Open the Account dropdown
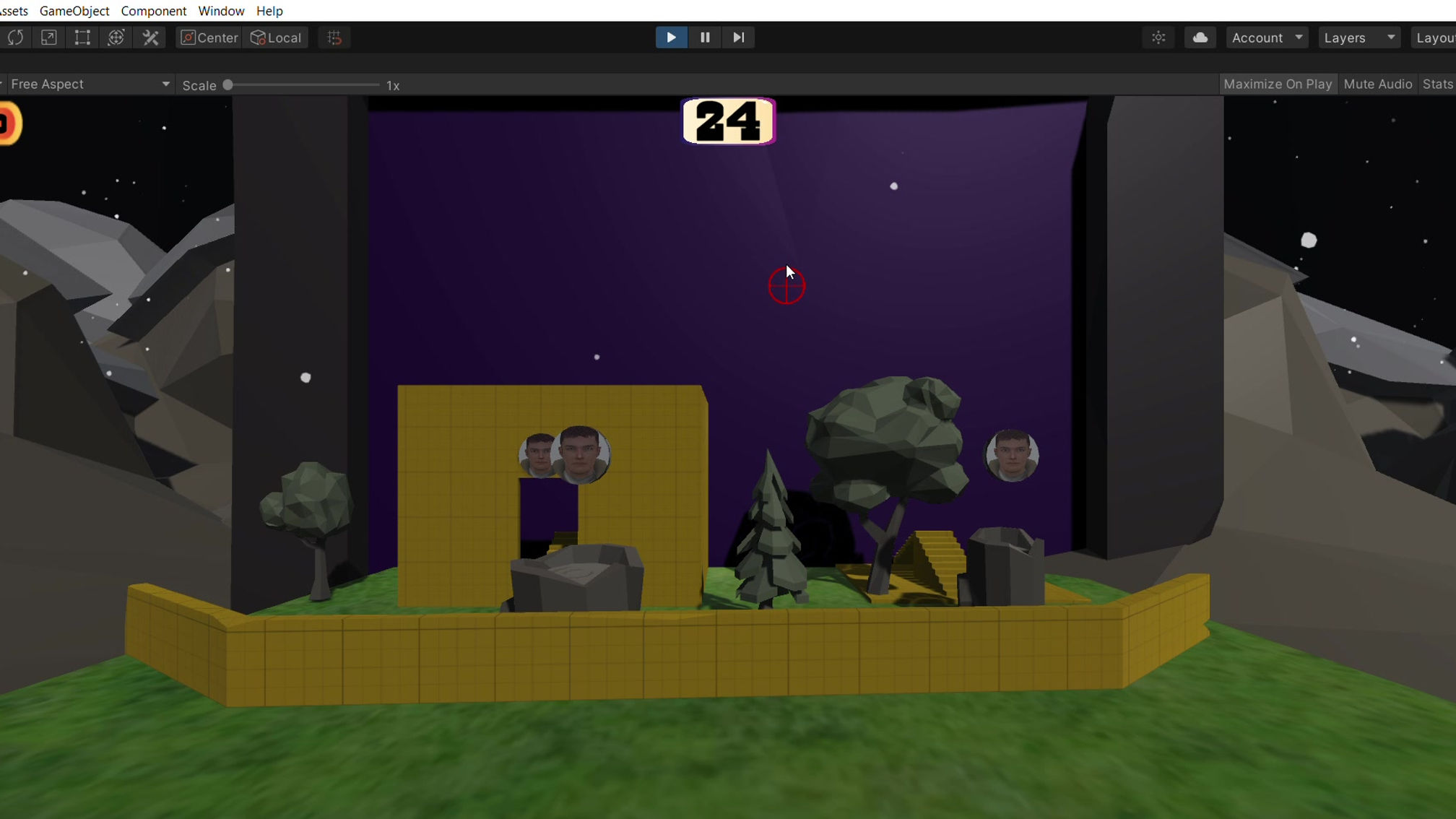Image resolution: width=1456 pixels, height=819 pixels. 1267,38
